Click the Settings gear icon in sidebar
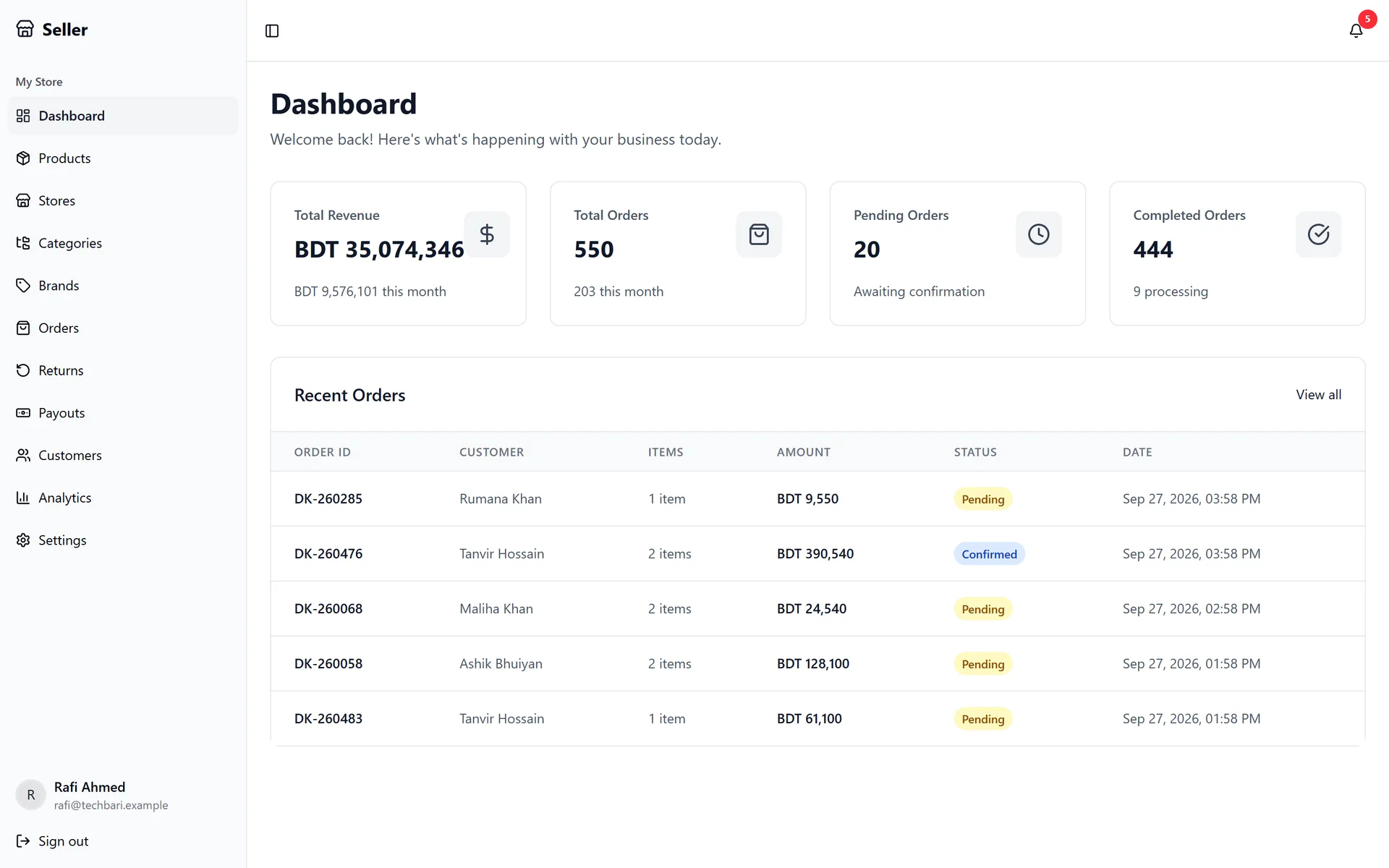The image size is (1389, 868). (23, 540)
